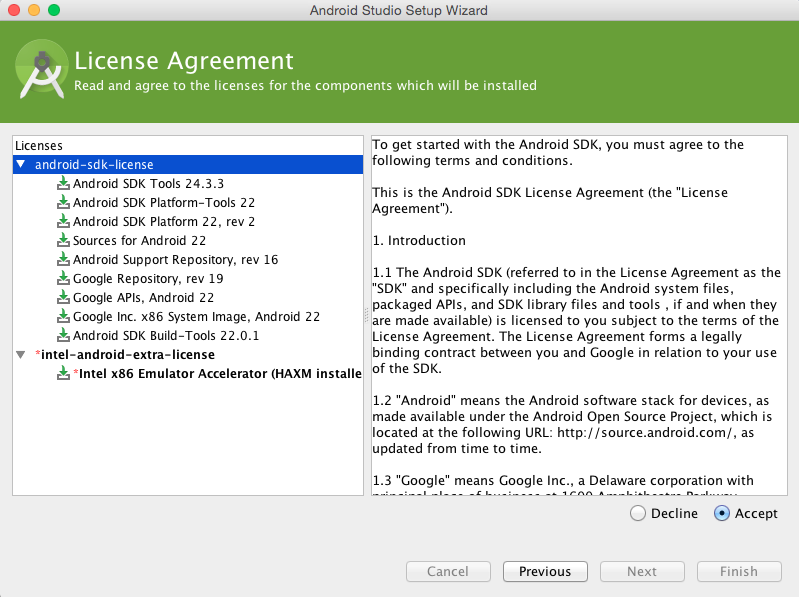Click the Cancel button
799x597 pixels.
448,572
